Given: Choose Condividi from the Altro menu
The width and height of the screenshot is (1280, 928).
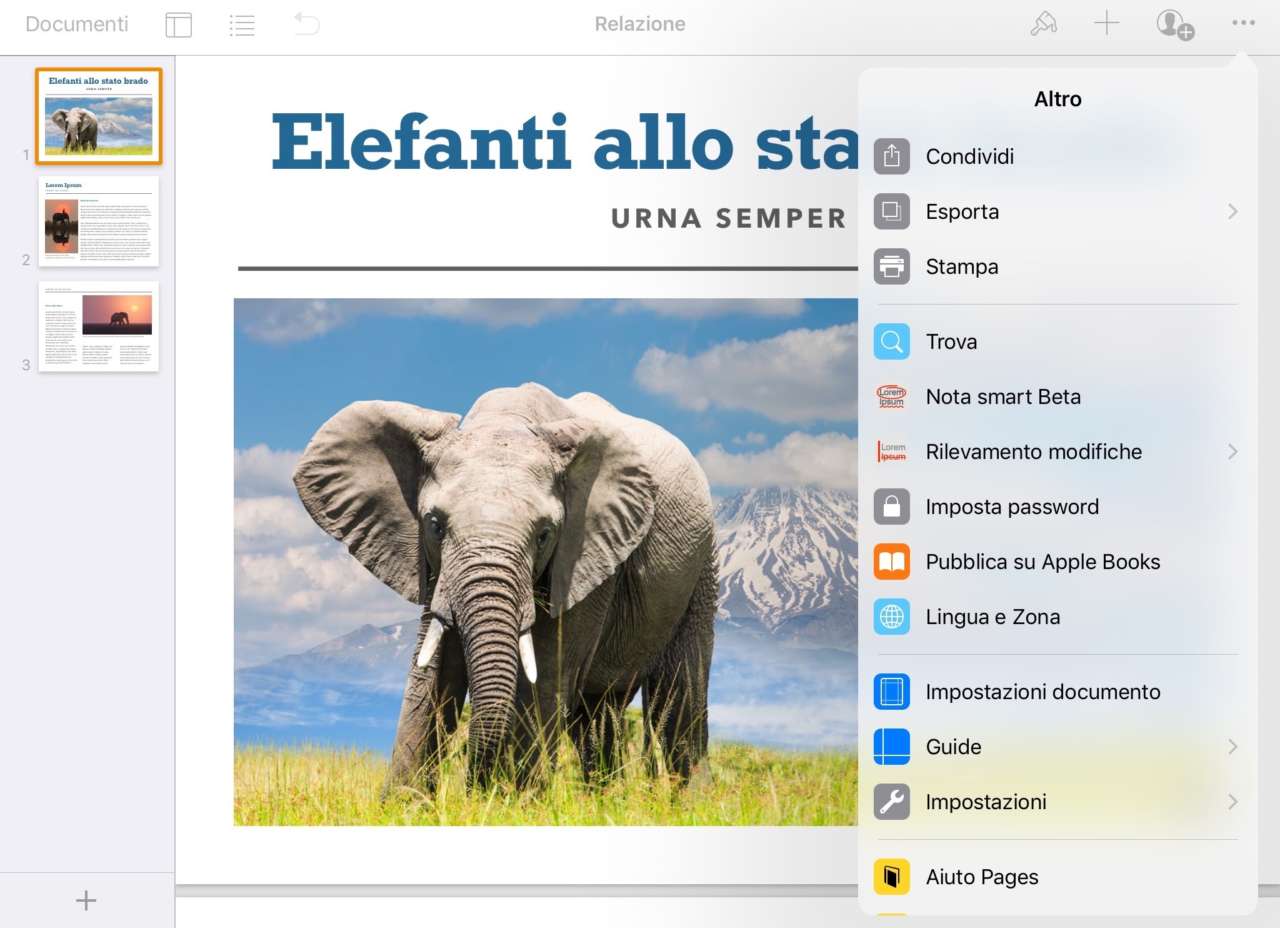Looking at the screenshot, I should click(1058, 157).
